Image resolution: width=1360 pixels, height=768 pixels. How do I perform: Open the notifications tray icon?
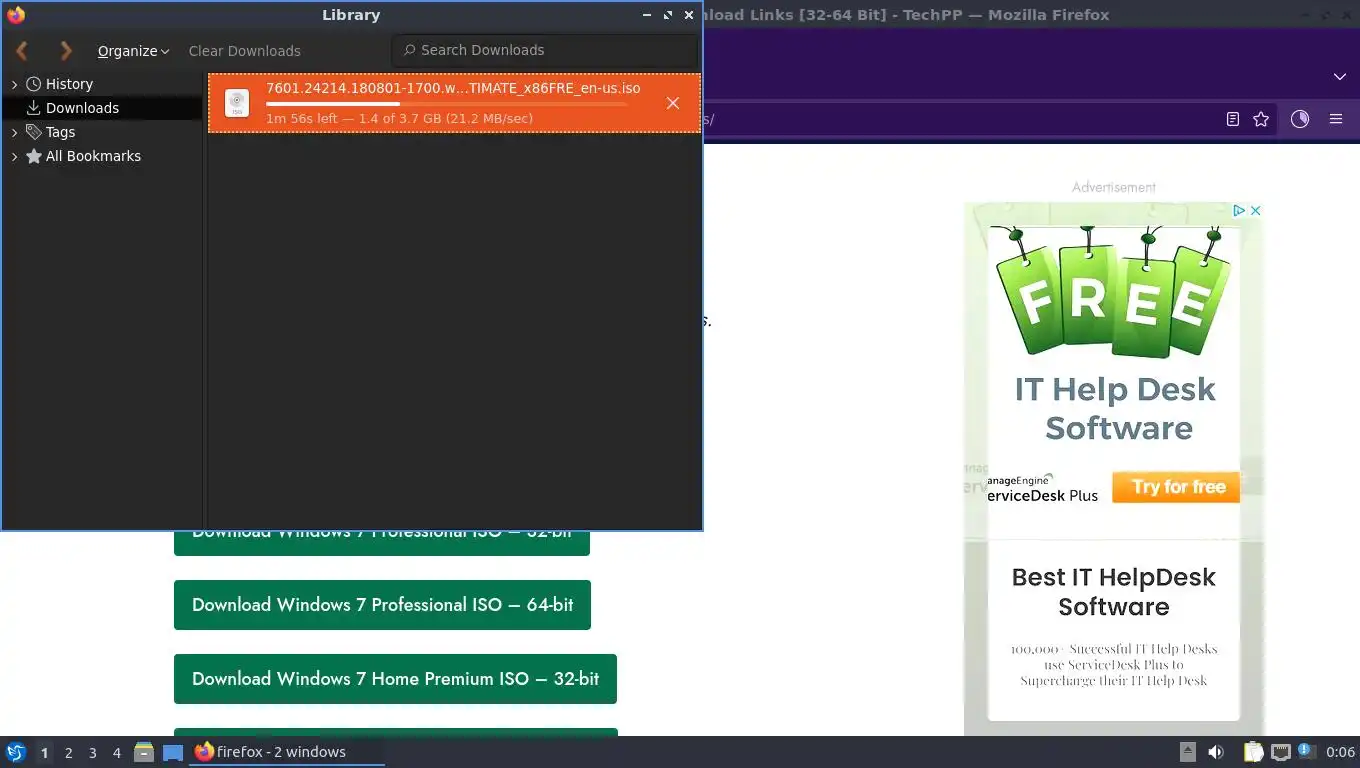[1306, 751]
